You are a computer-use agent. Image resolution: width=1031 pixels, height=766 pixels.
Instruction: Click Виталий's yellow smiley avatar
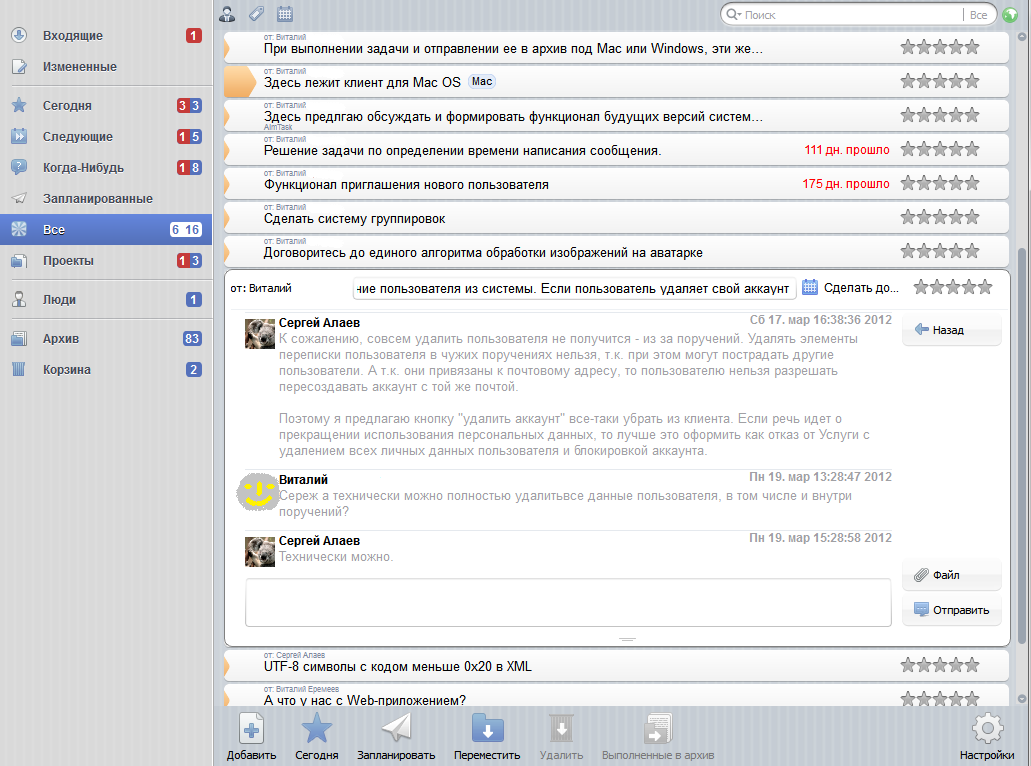257,492
